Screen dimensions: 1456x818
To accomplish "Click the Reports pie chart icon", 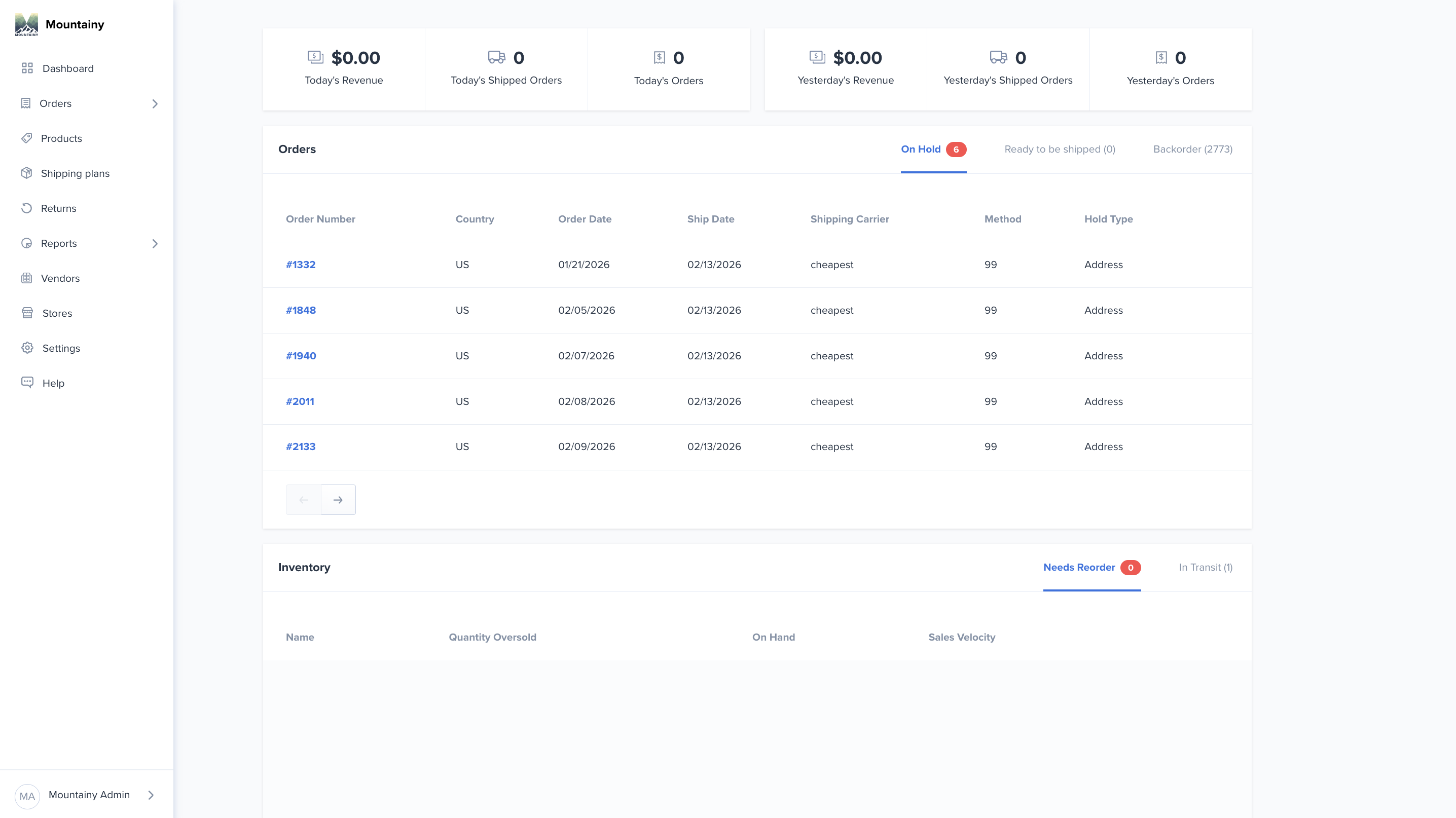I will tap(26, 243).
